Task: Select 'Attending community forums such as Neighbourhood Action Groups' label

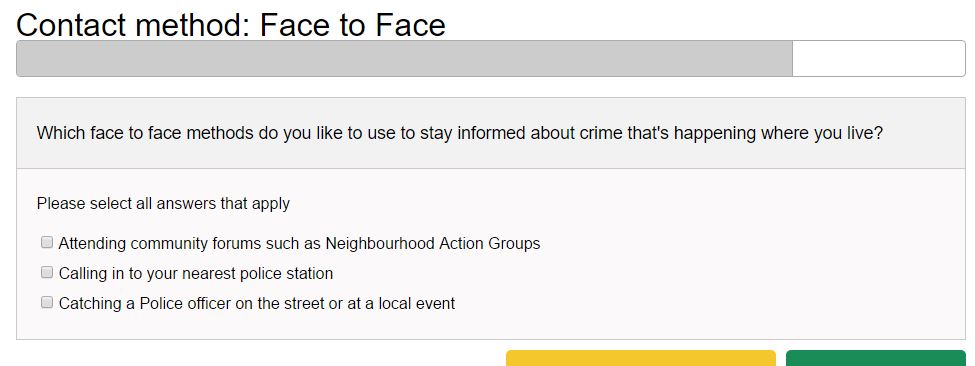Action: pyautogui.click(x=299, y=243)
